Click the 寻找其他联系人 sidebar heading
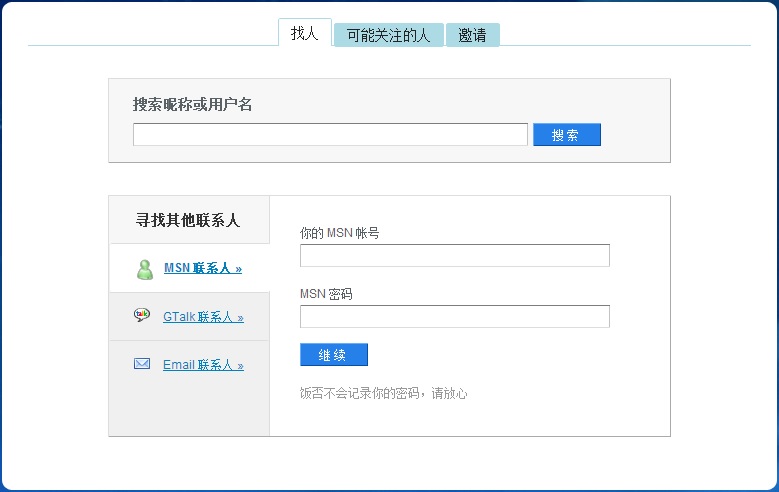The width and height of the screenshot is (779, 492). pyautogui.click(x=188, y=220)
